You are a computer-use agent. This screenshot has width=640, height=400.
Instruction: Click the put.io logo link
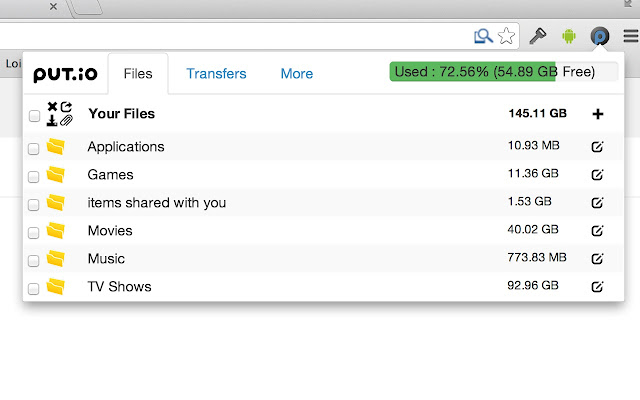(65, 74)
